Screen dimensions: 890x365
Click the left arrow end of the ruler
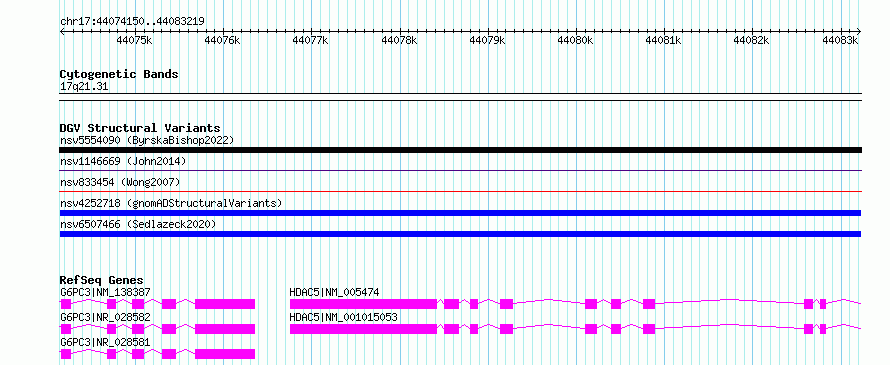point(62,31)
